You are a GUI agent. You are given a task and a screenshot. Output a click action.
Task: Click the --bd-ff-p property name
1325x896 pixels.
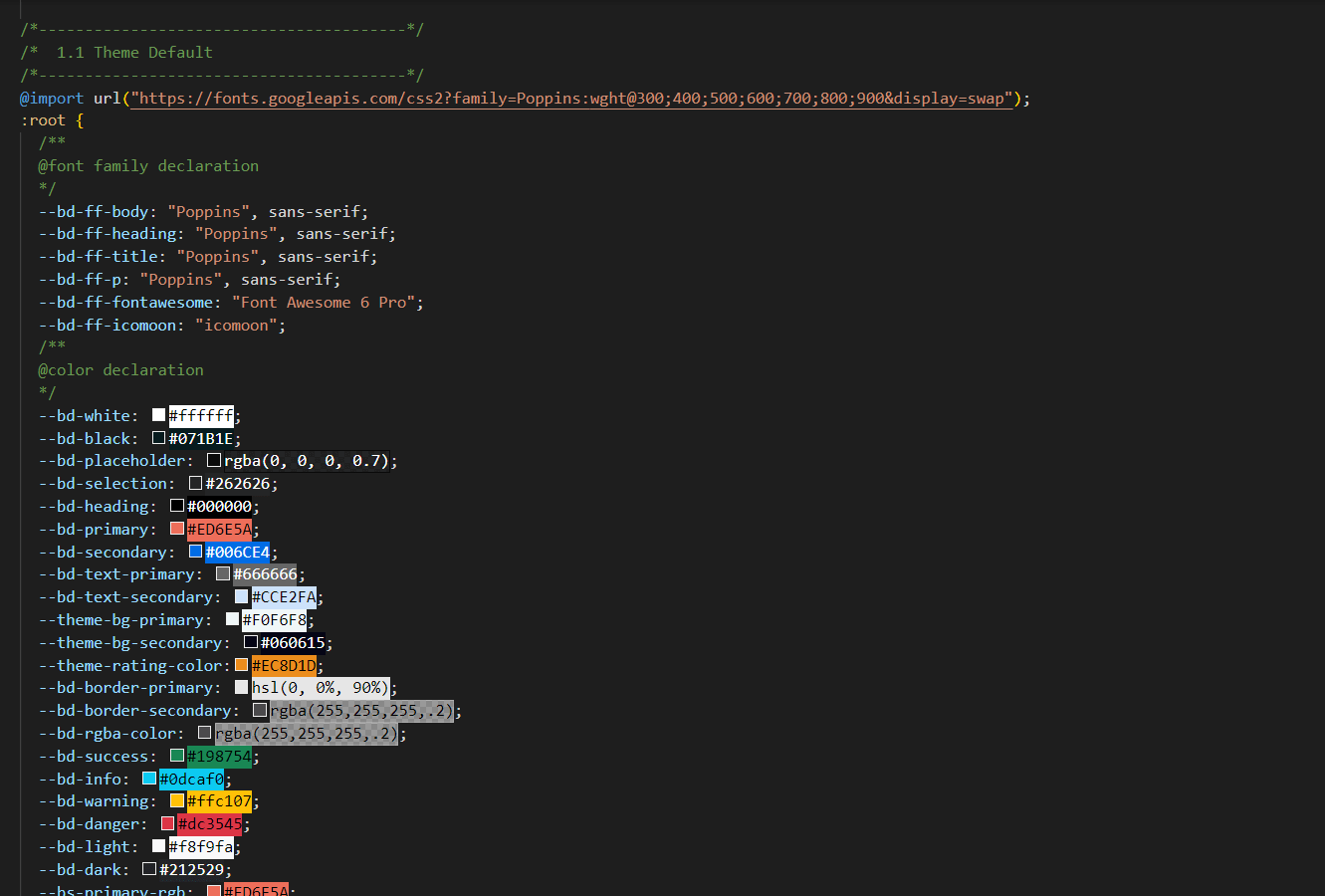click(x=80, y=279)
